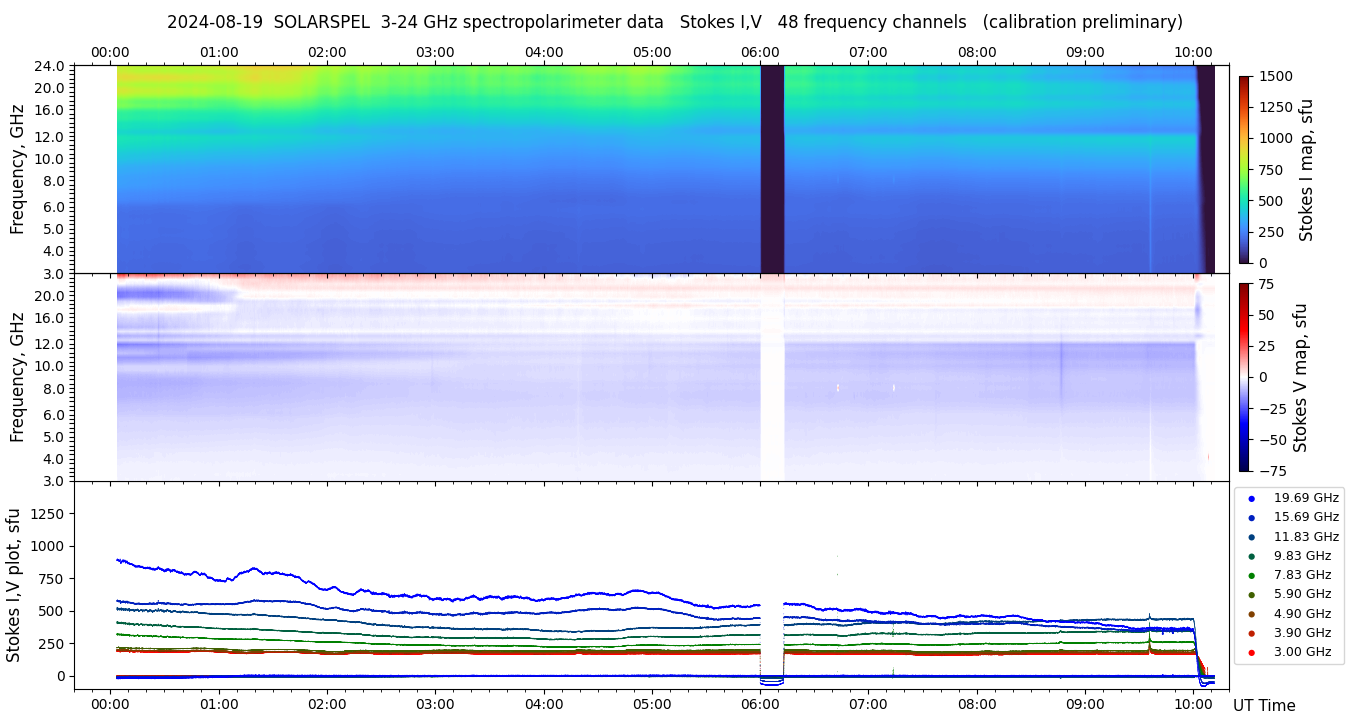Click the Stokes I map colorbar
The image size is (1350, 725).
pos(1244,169)
